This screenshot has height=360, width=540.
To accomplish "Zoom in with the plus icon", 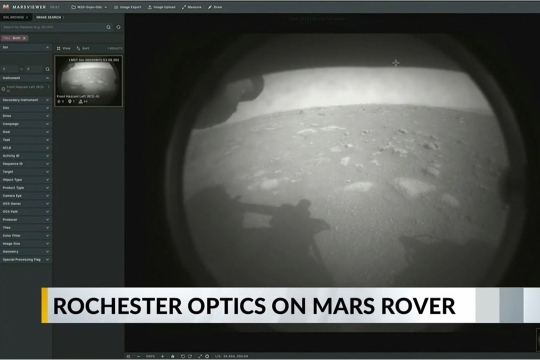I will [163, 356].
